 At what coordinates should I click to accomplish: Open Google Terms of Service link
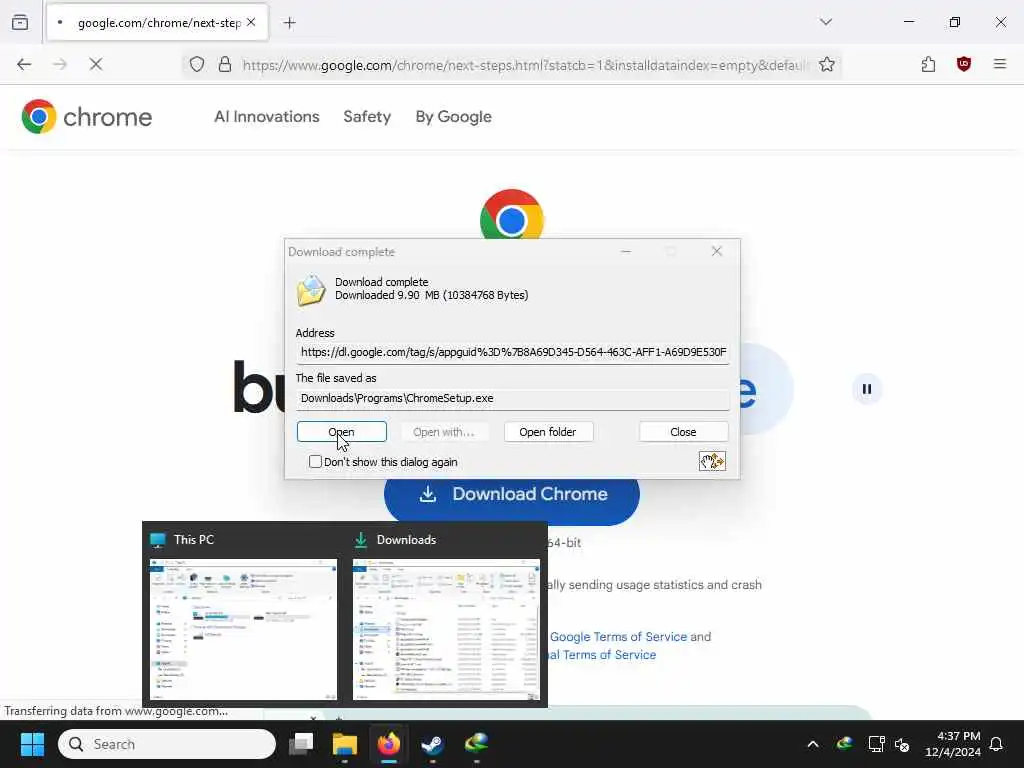tap(618, 637)
